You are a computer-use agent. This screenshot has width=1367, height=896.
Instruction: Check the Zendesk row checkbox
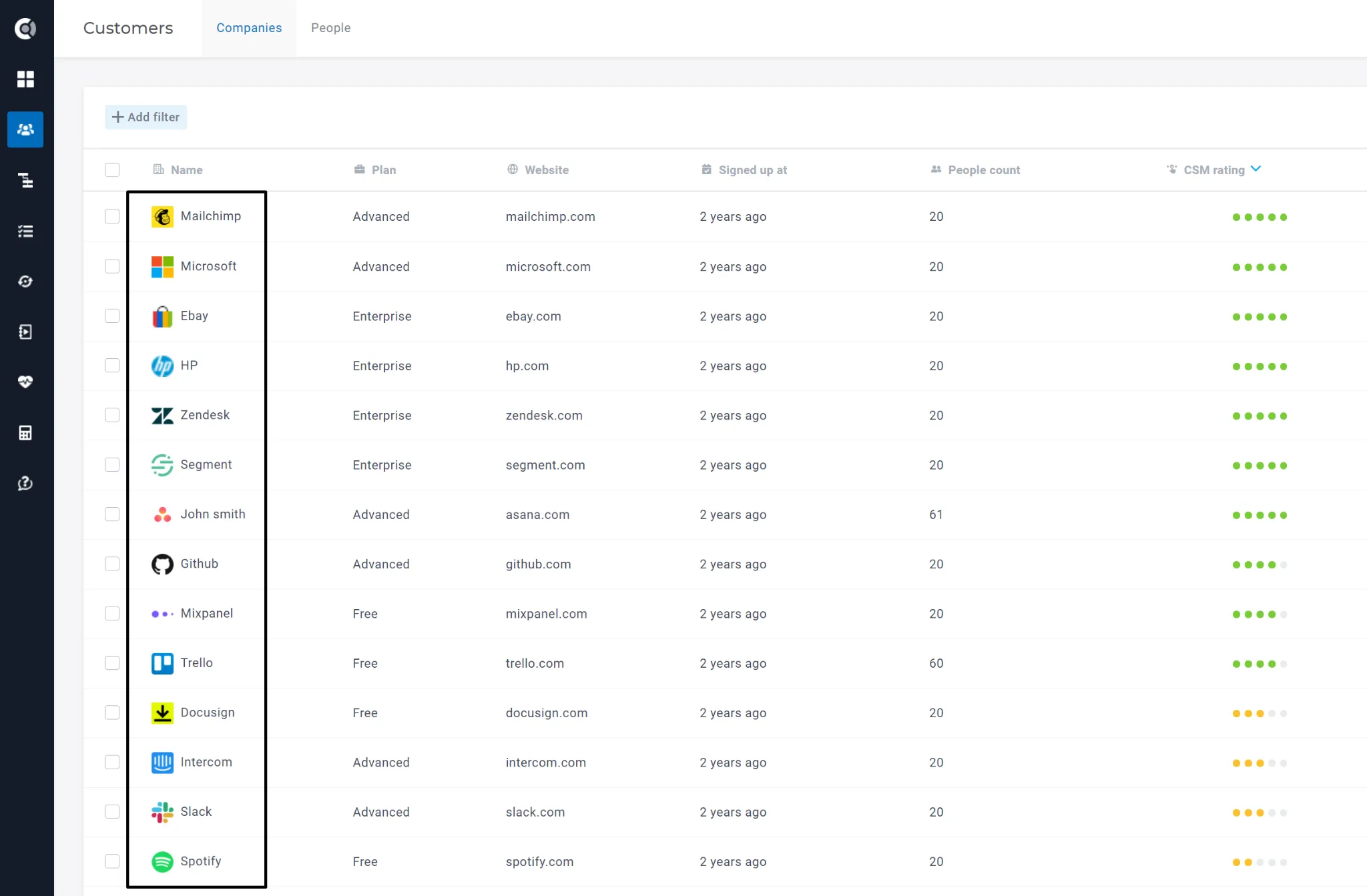point(112,415)
